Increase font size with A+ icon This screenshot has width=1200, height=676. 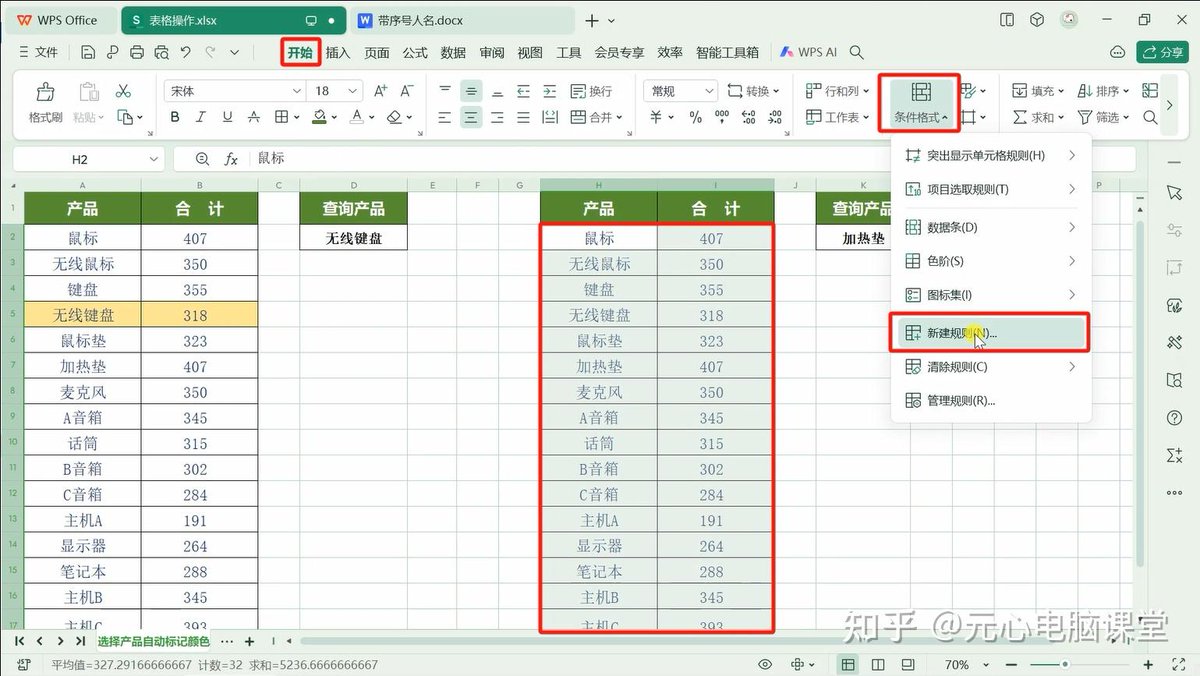click(380, 91)
